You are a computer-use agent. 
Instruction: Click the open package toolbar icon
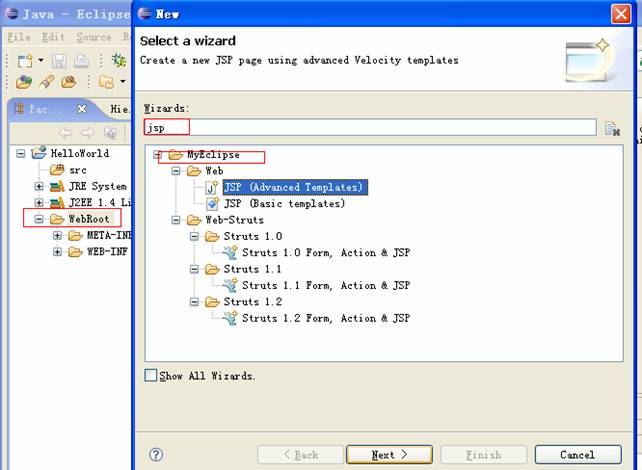coord(68,82)
